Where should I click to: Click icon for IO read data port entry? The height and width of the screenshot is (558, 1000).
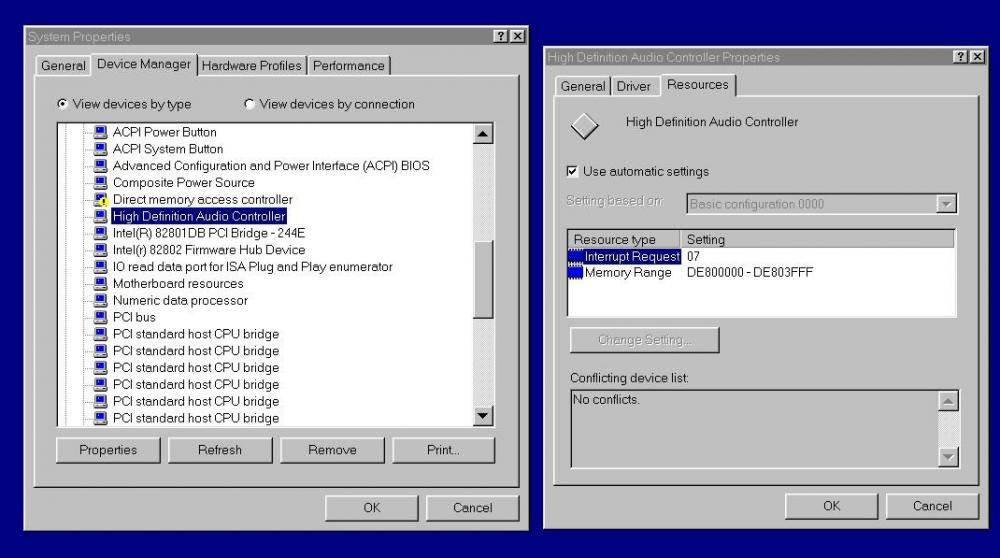[100, 267]
